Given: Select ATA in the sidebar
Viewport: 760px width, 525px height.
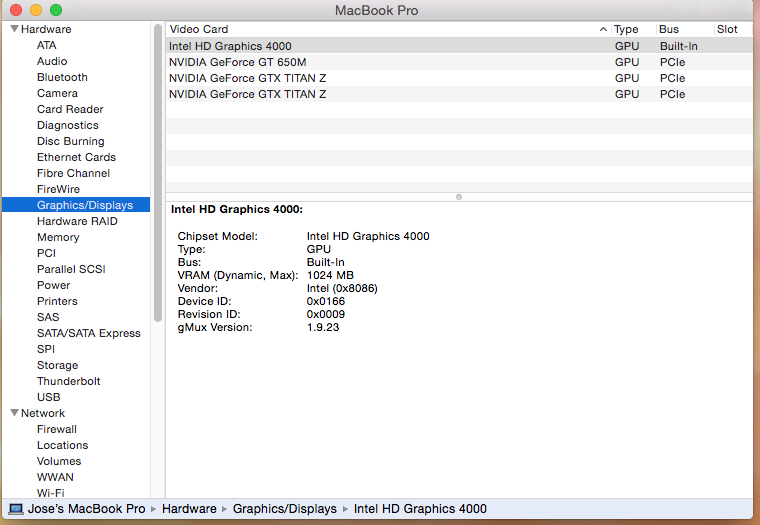Looking at the screenshot, I should [47, 45].
